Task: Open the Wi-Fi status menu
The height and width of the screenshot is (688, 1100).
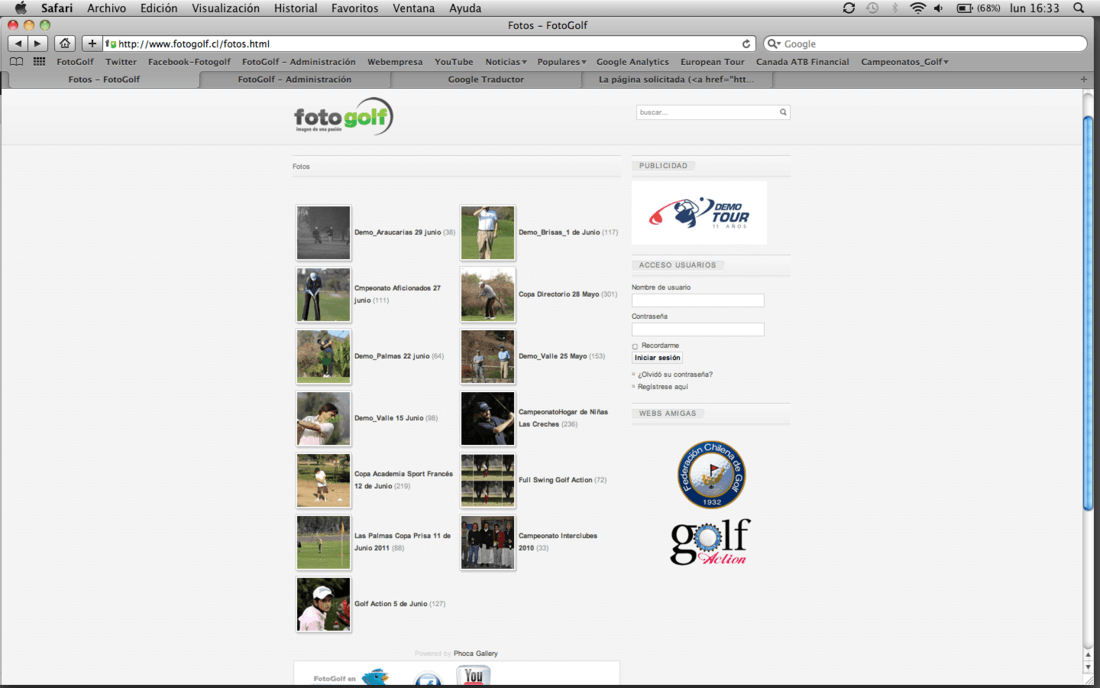Action: coord(918,8)
